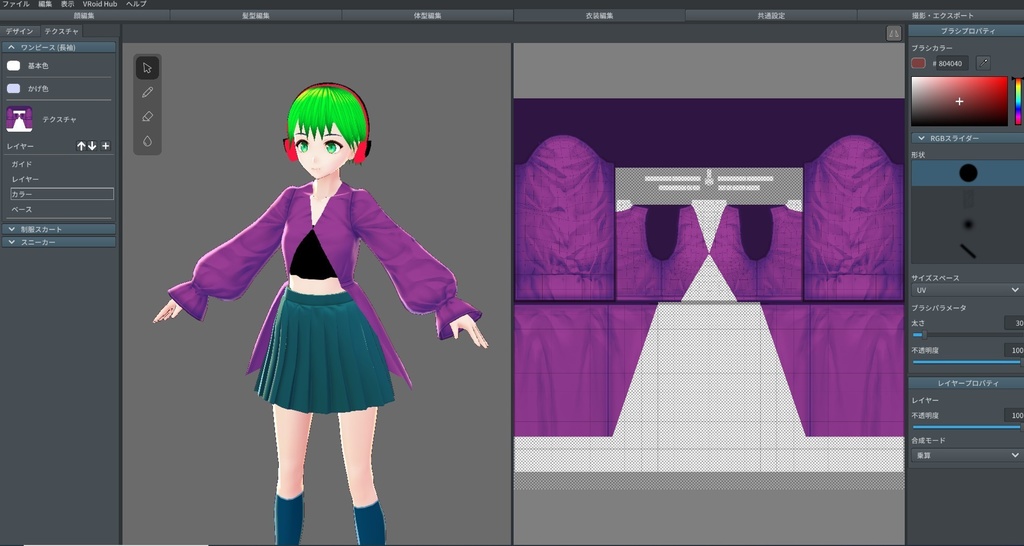Select the eraser tool
This screenshot has width=1024, height=546.
click(x=147, y=117)
